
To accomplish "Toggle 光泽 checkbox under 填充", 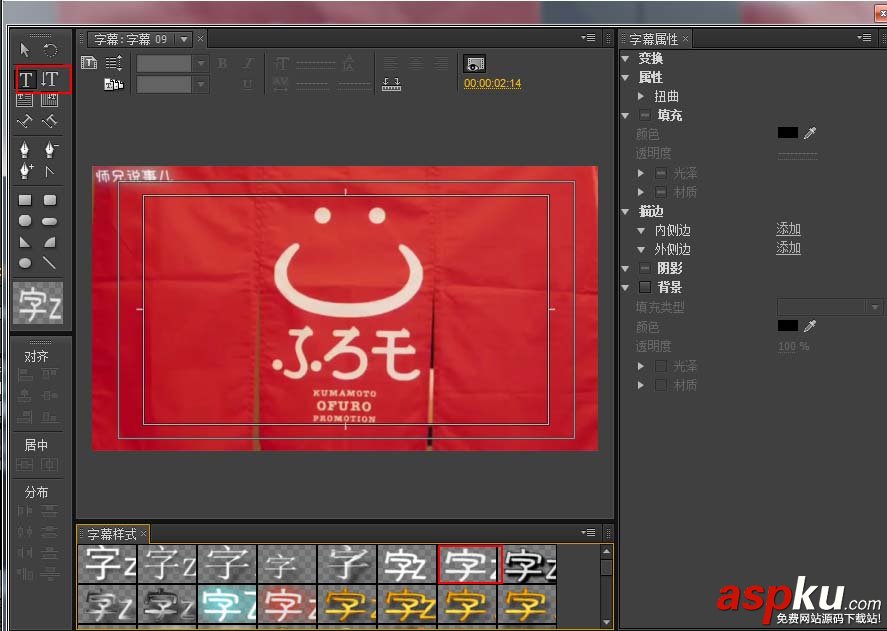I will pos(661,173).
